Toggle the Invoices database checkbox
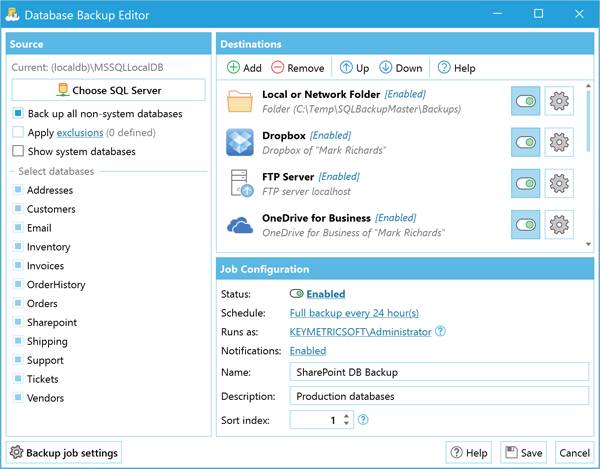Screen dimensions: 600x469 click(18, 265)
